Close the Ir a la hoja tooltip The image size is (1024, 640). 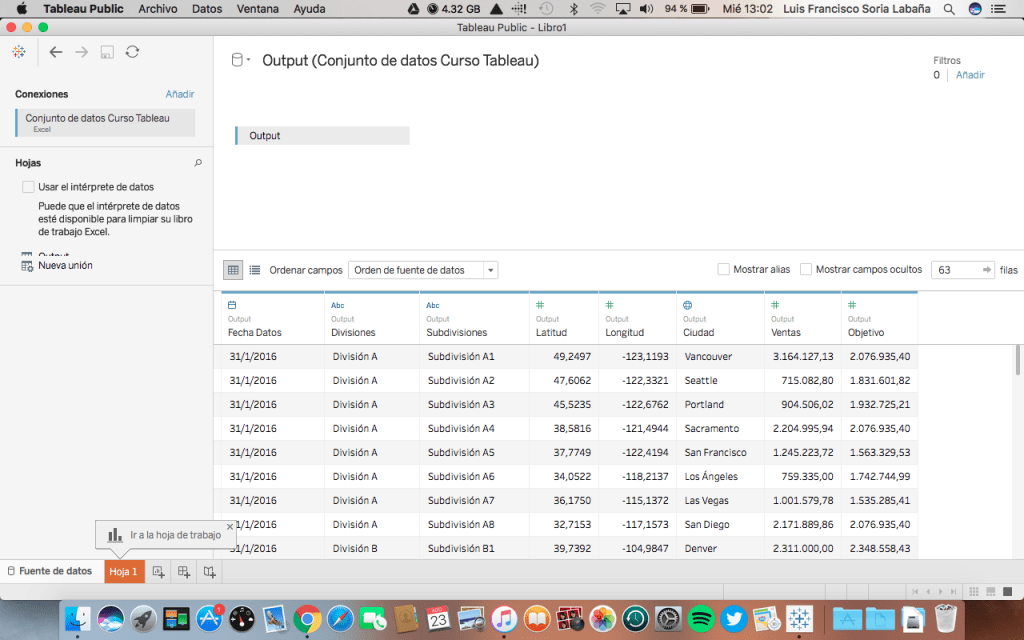coord(230,526)
